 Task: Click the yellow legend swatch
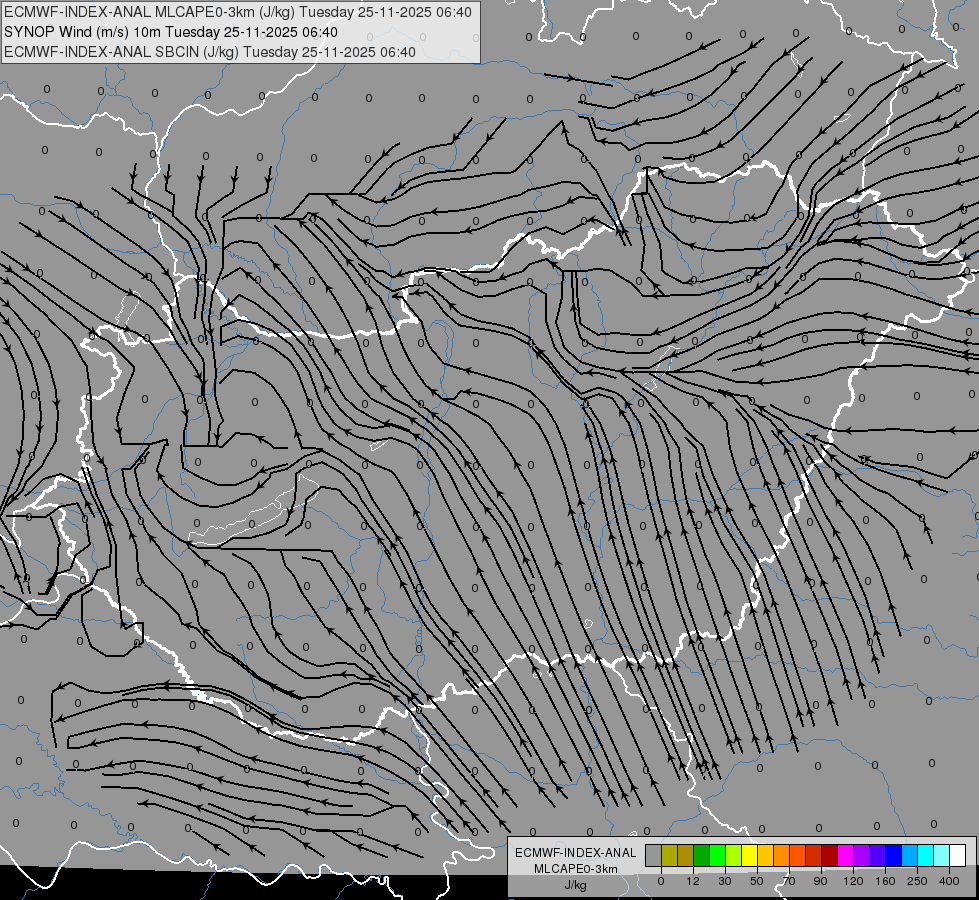749,855
